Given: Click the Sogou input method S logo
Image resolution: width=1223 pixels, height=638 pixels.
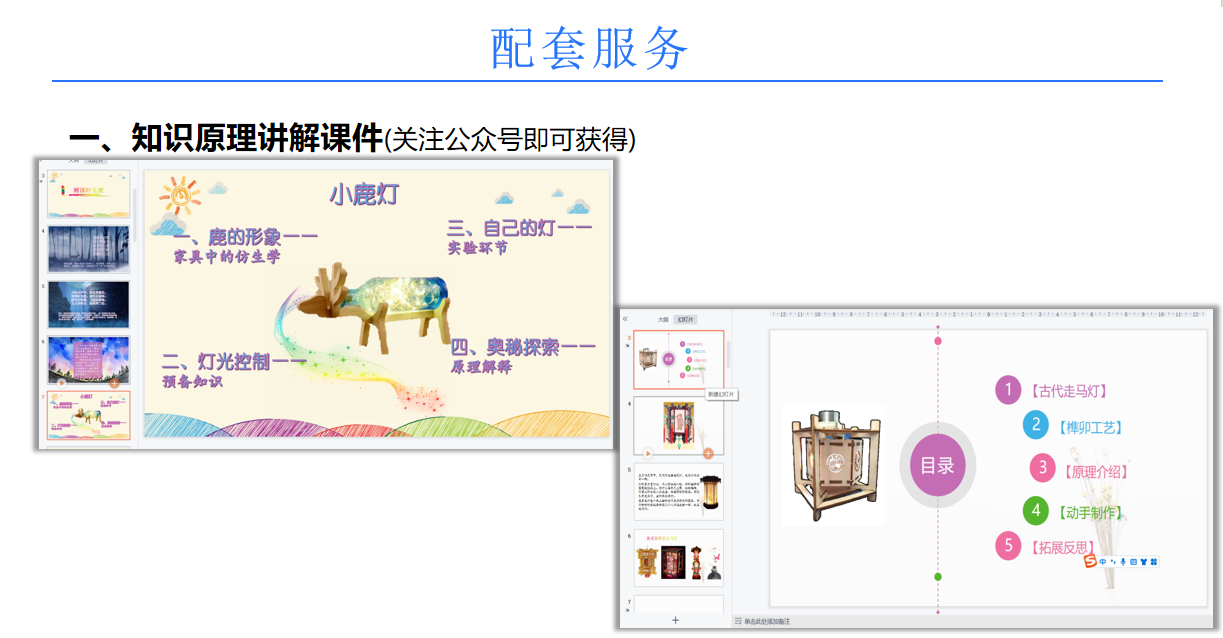Looking at the screenshot, I should (x=1091, y=562).
